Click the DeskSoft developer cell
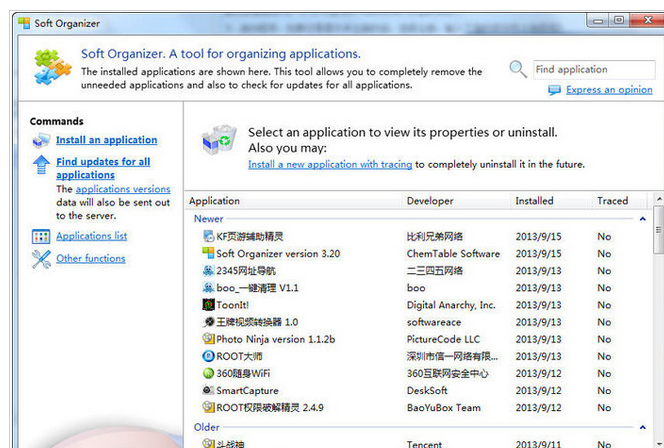The width and height of the screenshot is (664, 448). click(427, 390)
